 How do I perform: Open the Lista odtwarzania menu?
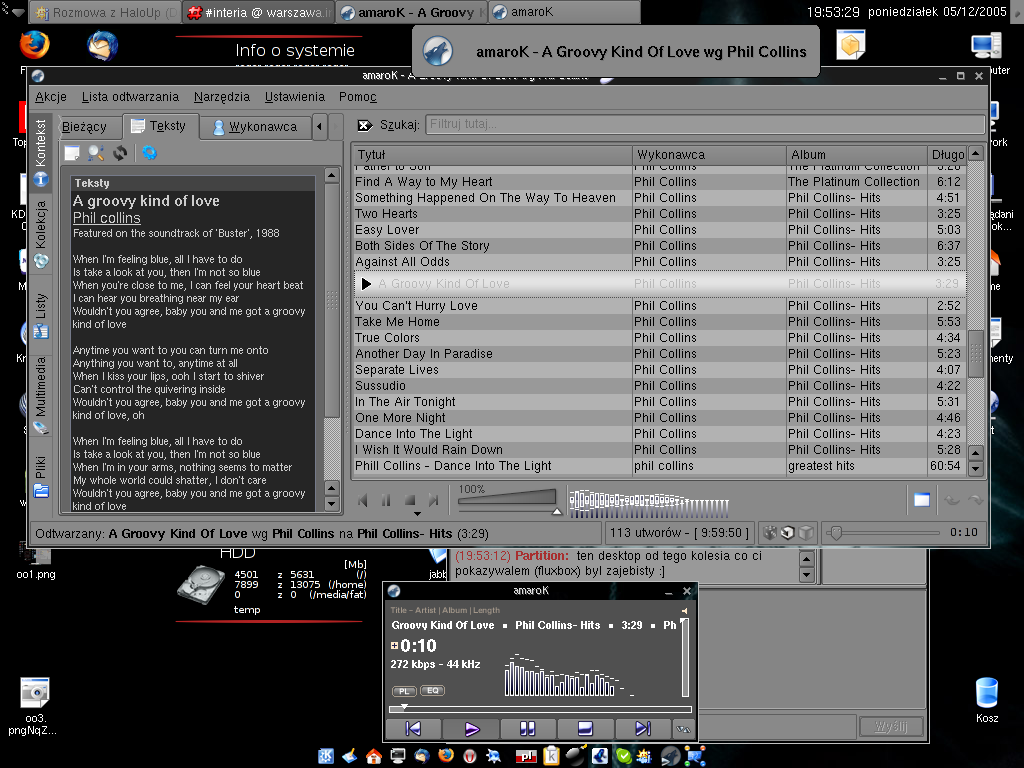click(130, 97)
